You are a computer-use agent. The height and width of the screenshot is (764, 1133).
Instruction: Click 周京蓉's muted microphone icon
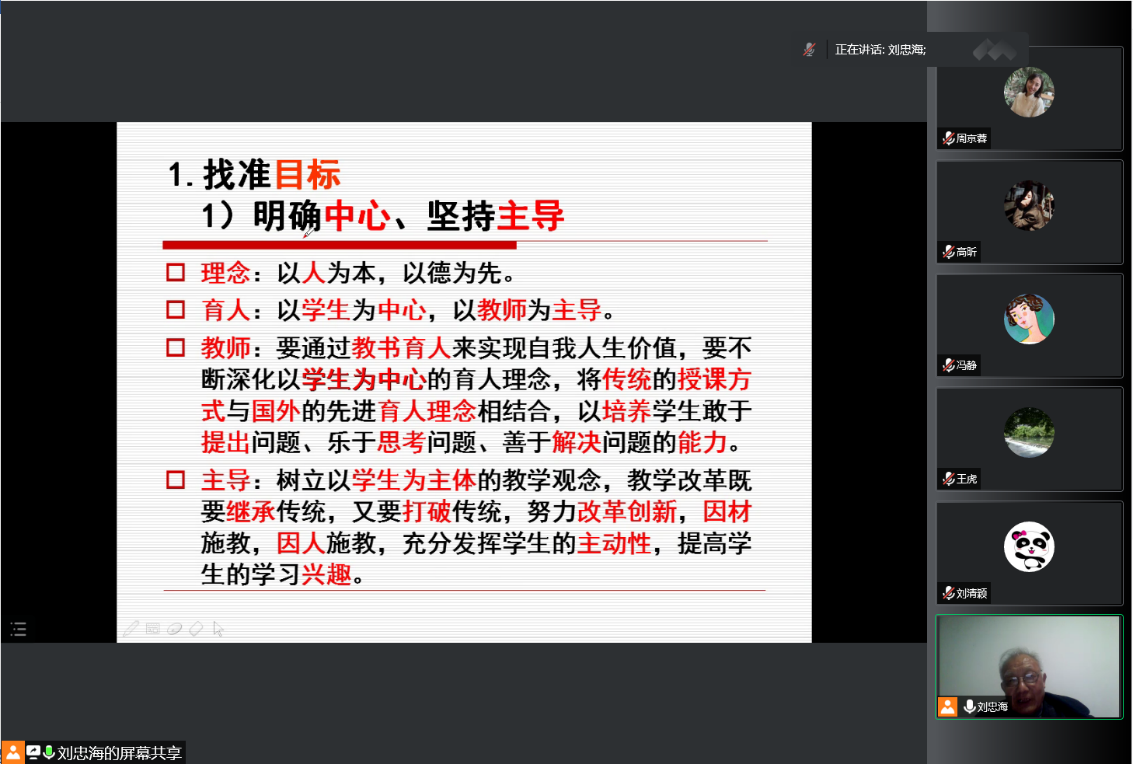coord(948,139)
